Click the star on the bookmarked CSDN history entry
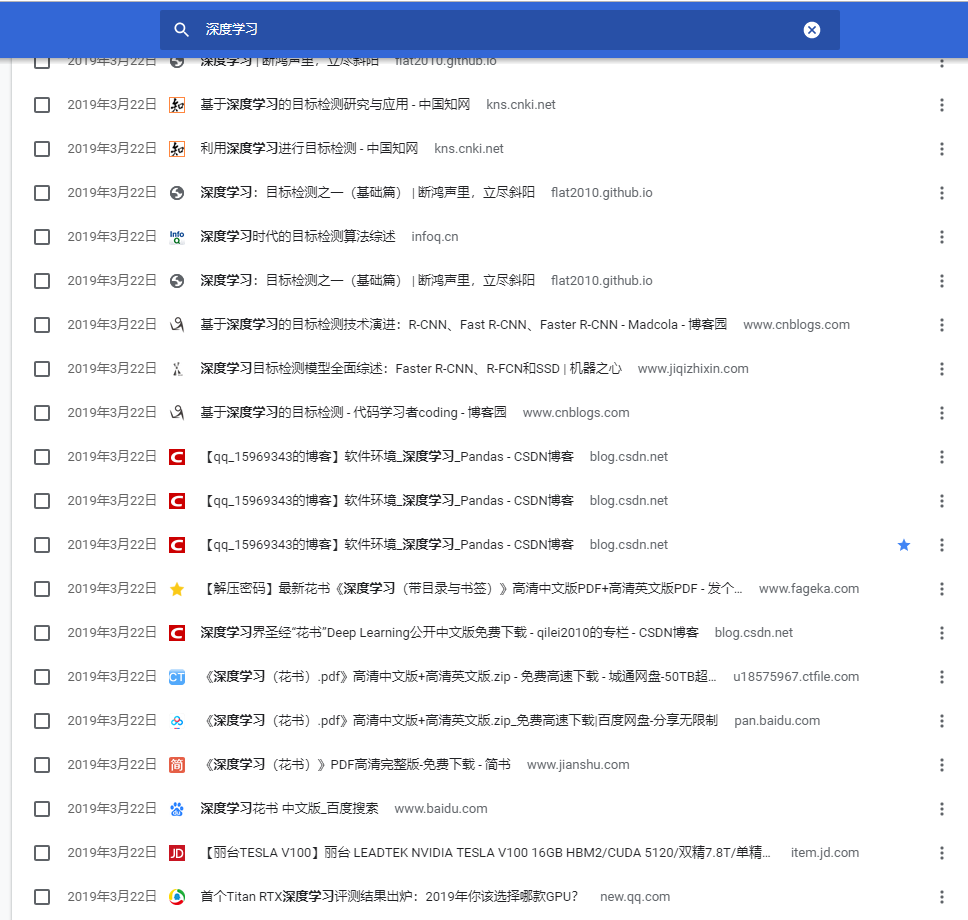This screenshot has width=968, height=920. [x=904, y=544]
